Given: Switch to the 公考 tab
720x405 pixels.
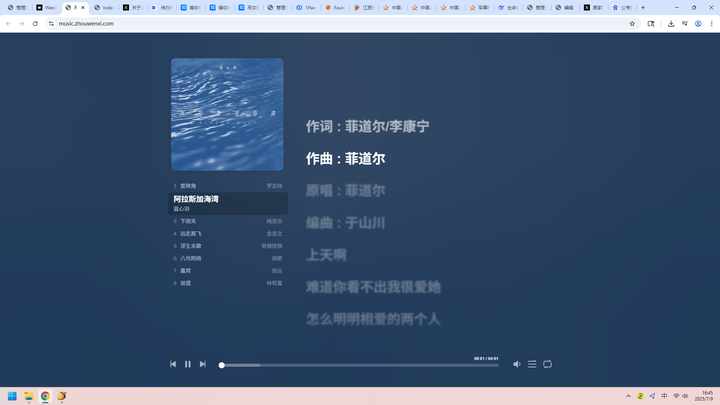Looking at the screenshot, I should pyautogui.click(x=623, y=7).
